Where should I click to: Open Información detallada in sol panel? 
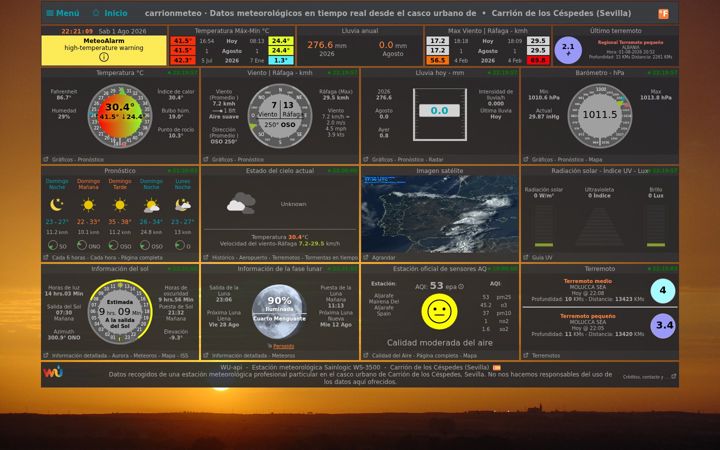tap(79, 356)
